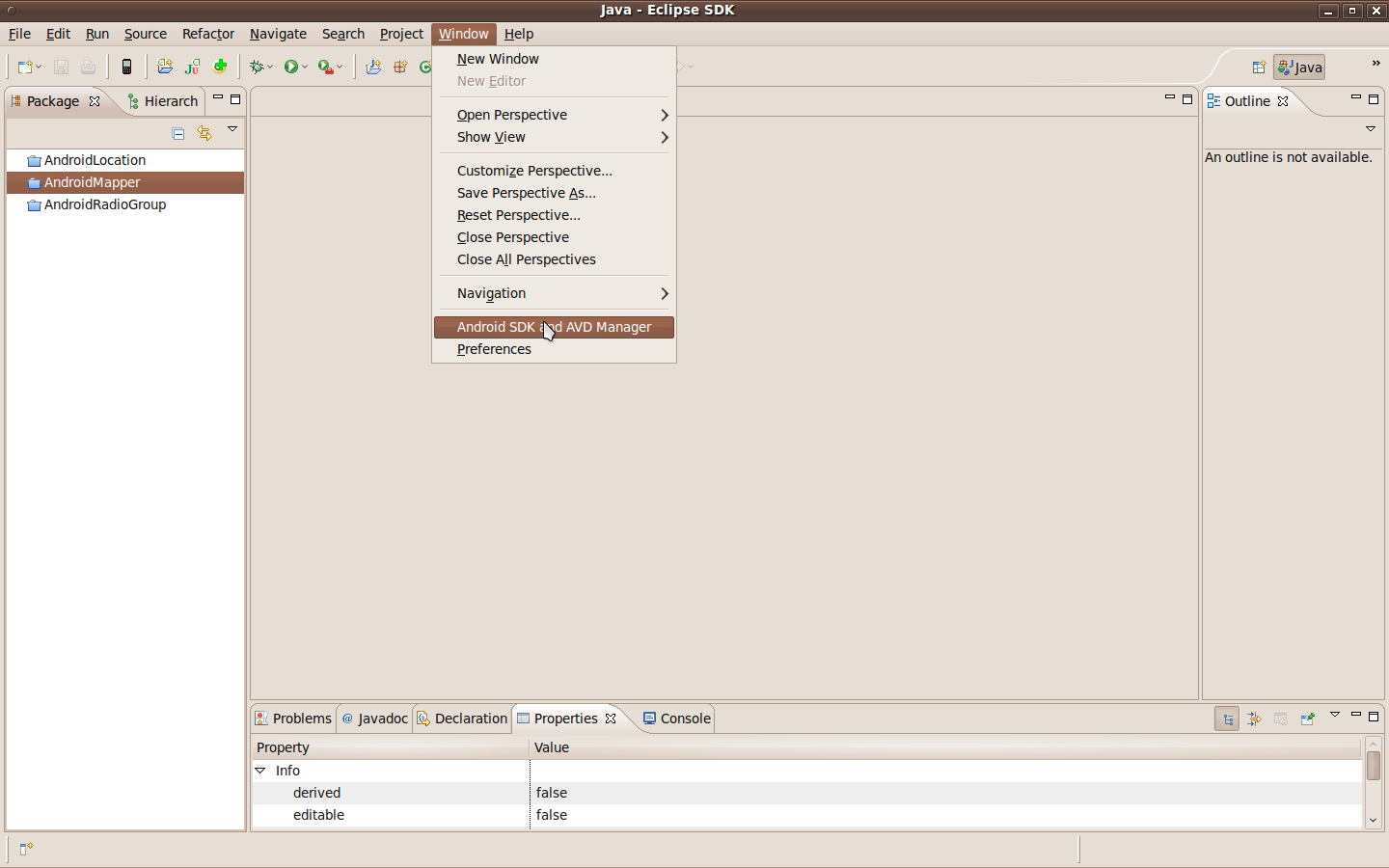The image size is (1389, 868).
Task: Maximize the Package Explorer panel
Action: 235,99
